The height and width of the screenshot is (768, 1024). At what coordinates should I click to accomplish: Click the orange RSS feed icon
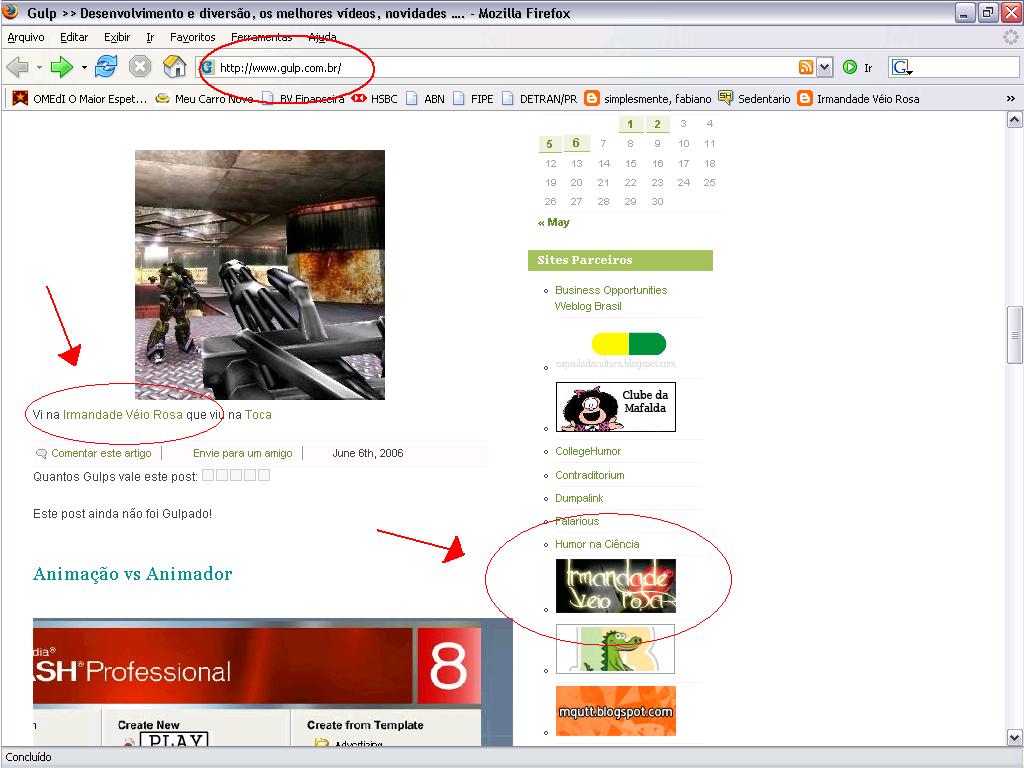pos(806,67)
